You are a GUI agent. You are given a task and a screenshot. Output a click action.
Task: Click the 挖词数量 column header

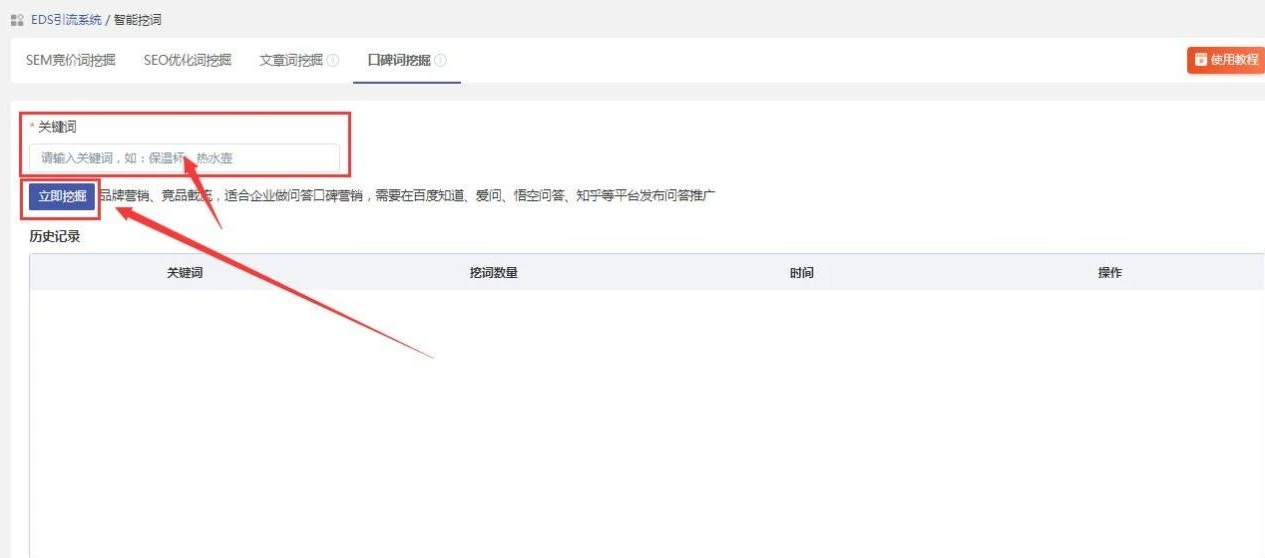coord(493,273)
